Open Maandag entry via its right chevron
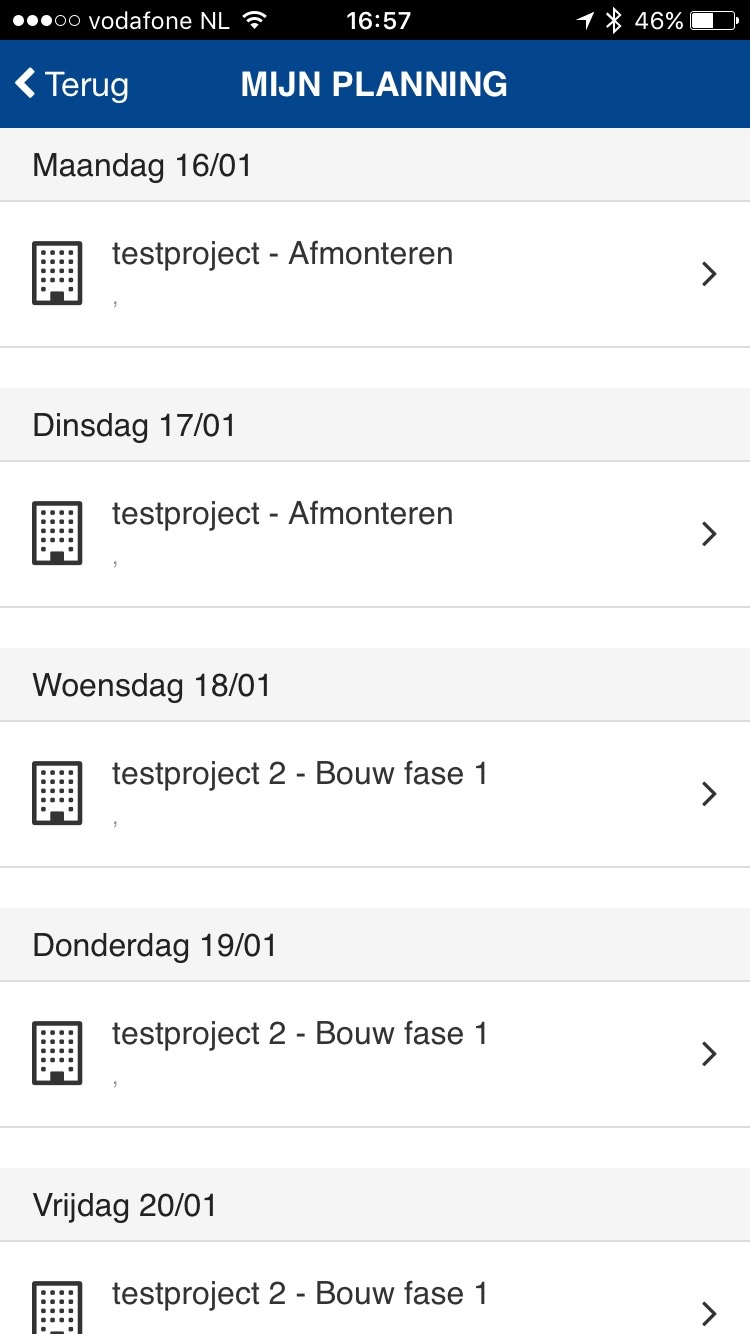The width and height of the screenshot is (750, 1334). pos(709,274)
